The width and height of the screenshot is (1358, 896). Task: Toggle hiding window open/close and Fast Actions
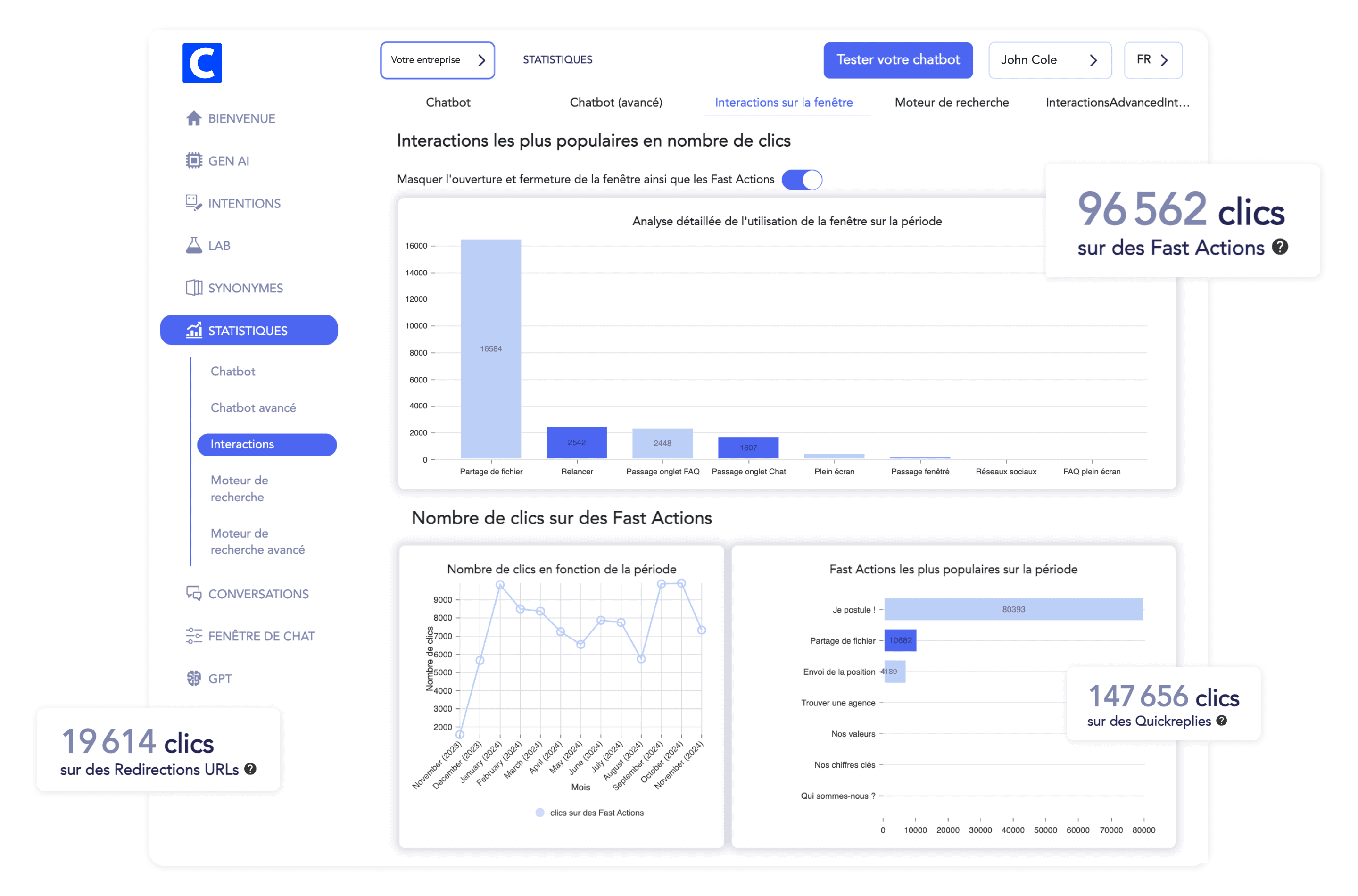[802, 179]
